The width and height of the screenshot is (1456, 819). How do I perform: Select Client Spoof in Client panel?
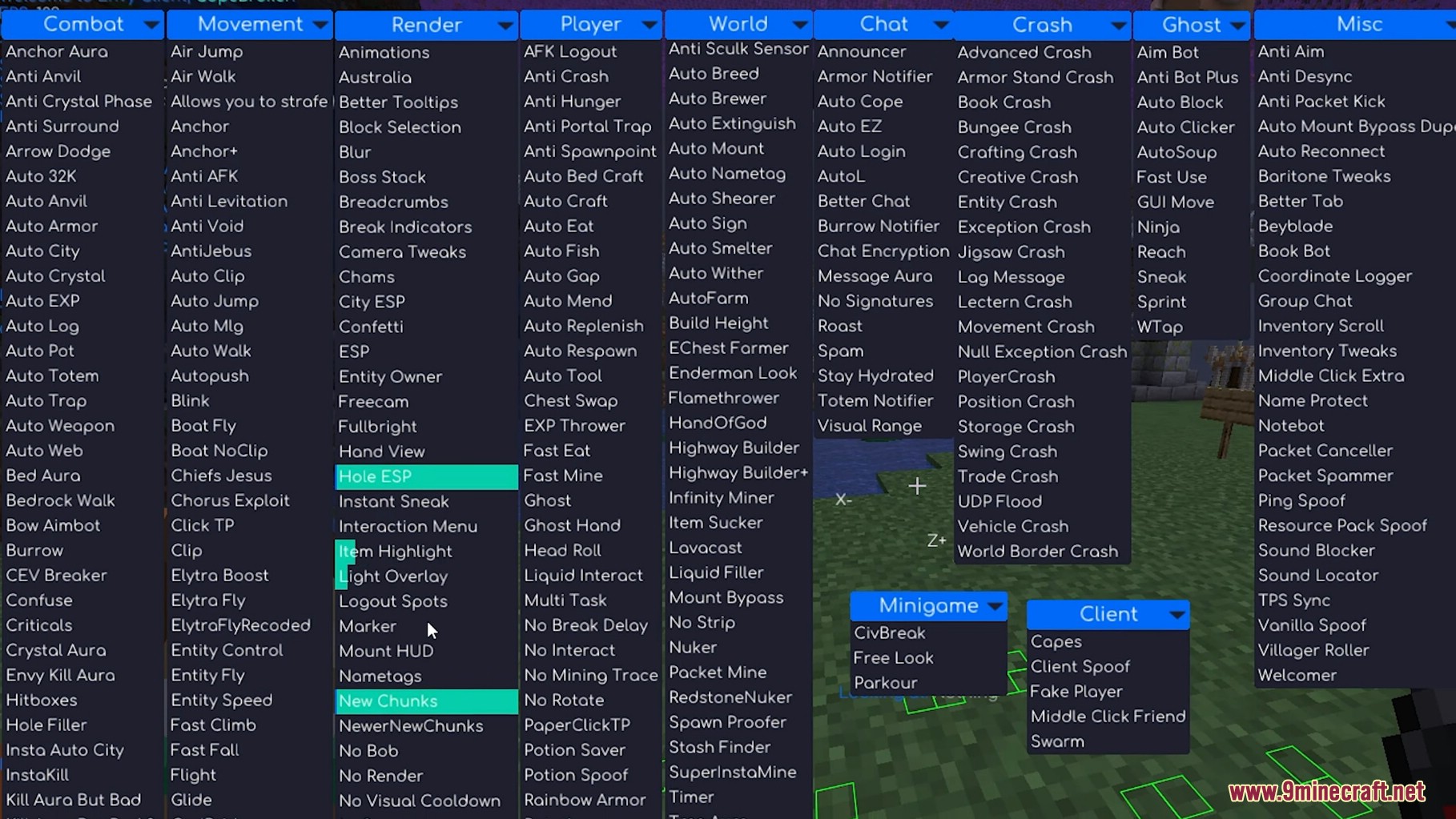1108,667
